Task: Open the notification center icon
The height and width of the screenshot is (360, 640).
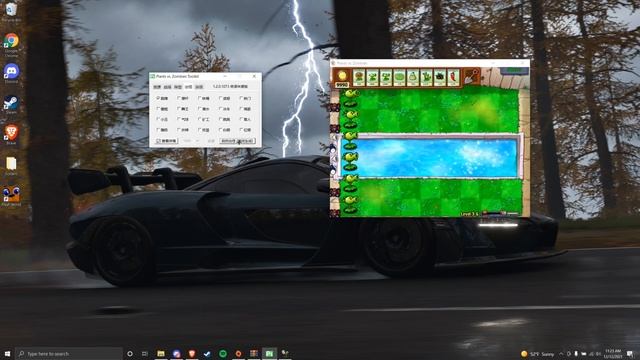Action: [x=631, y=353]
